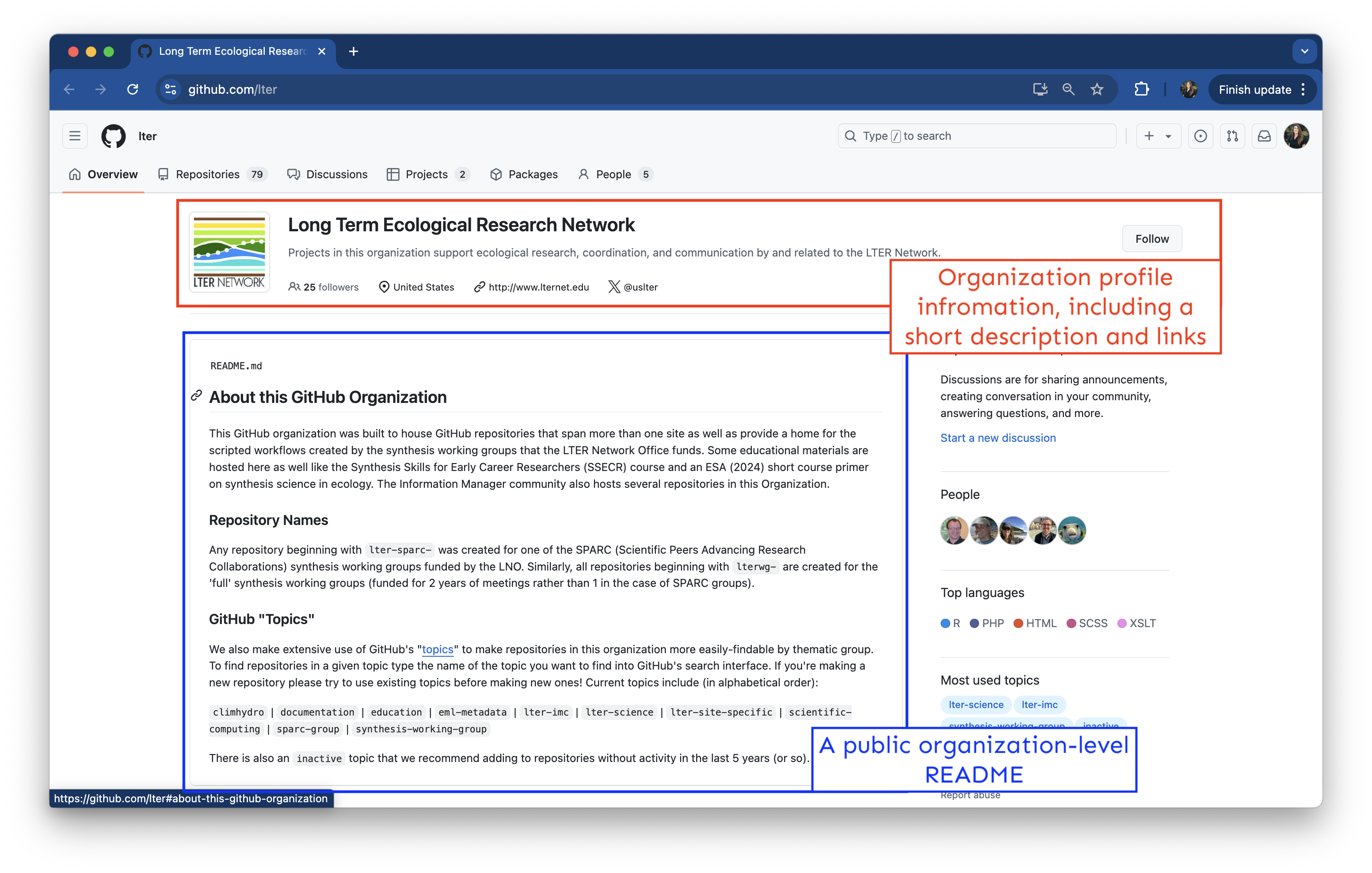The height and width of the screenshot is (873, 1372).
Task: Click Start a new discussion link
Action: point(998,438)
